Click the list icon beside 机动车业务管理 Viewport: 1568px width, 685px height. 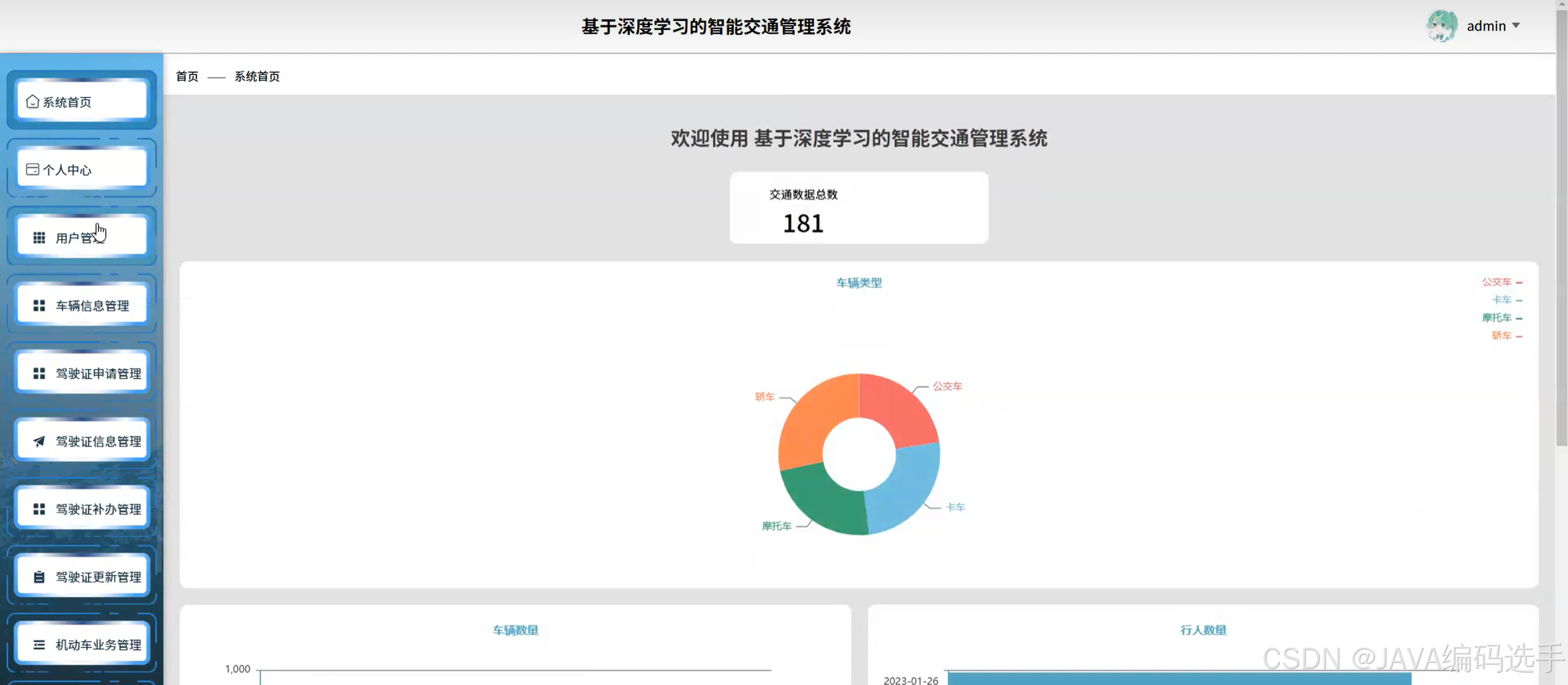[x=39, y=644]
